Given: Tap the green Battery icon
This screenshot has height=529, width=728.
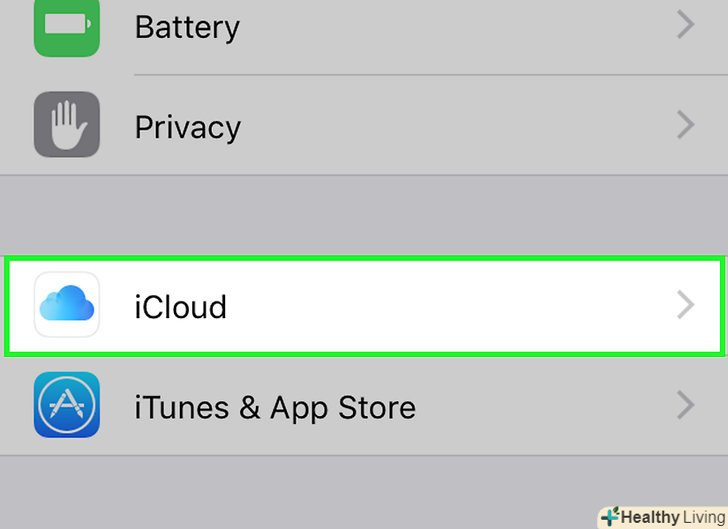Looking at the screenshot, I should point(66,24).
